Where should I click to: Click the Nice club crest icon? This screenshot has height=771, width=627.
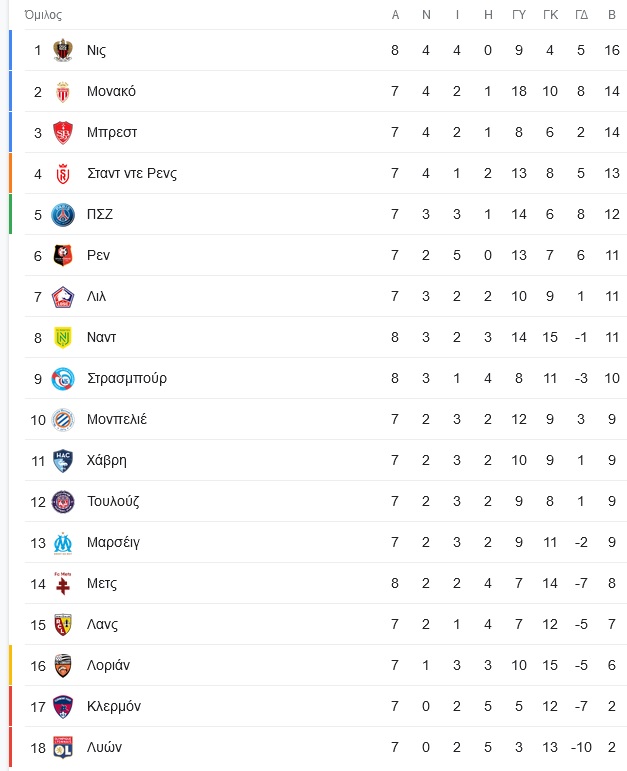[63, 50]
